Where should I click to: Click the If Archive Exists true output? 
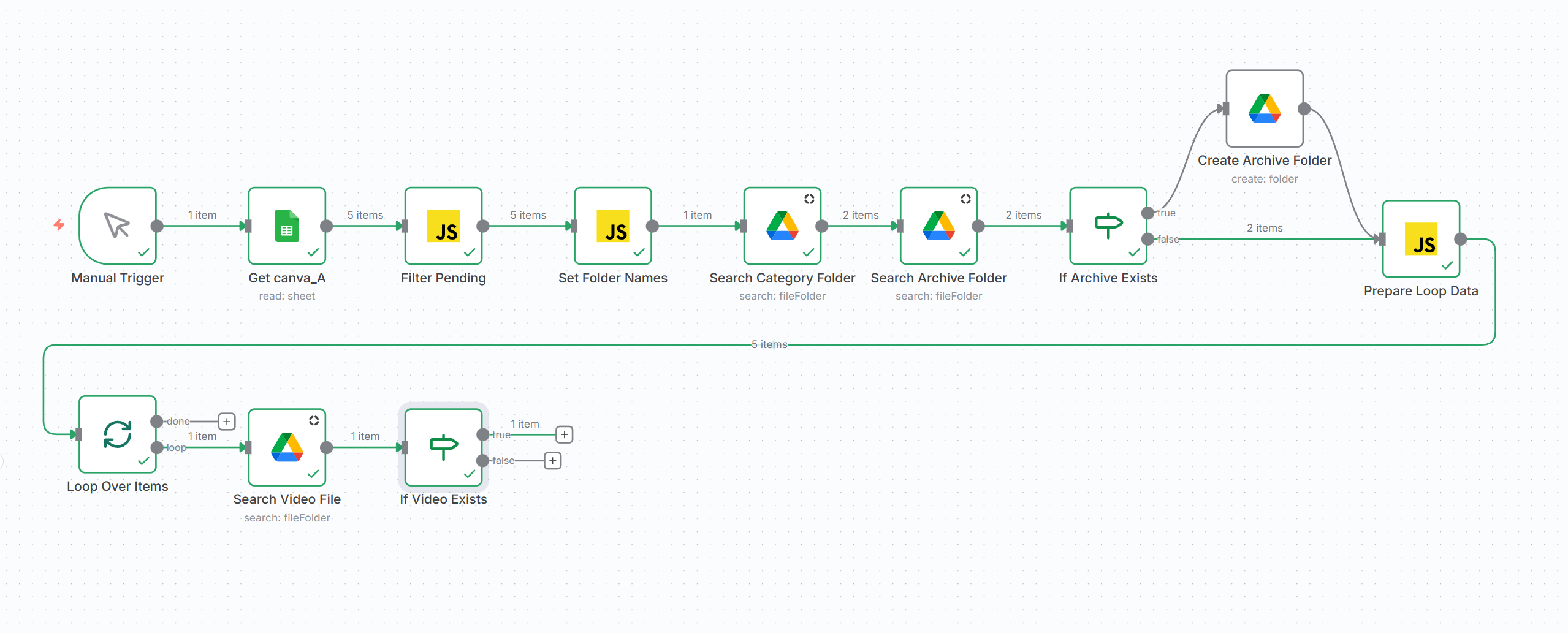click(x=1147, y=213)
